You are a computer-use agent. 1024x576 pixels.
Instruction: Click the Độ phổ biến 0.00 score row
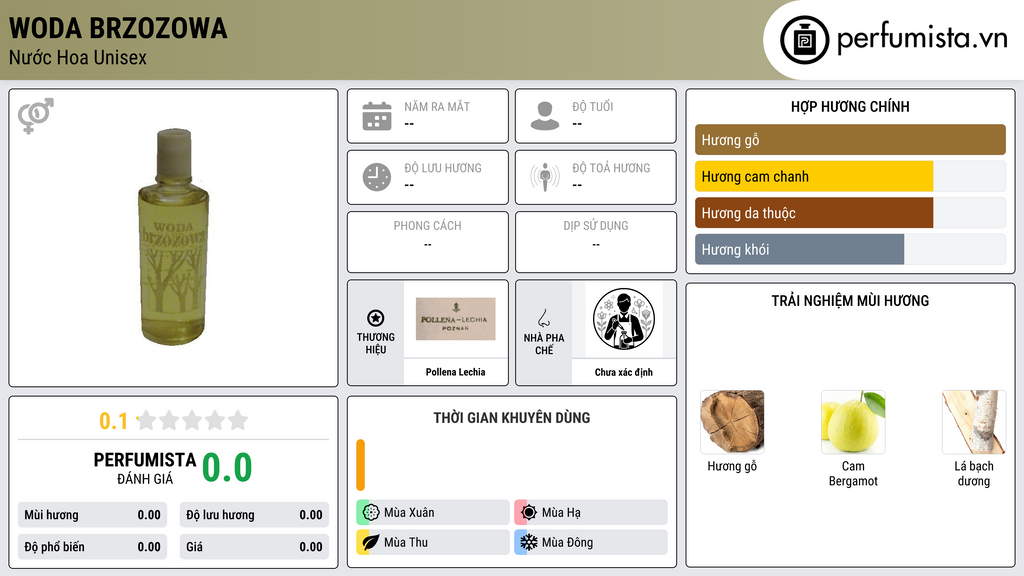(93, 547)
